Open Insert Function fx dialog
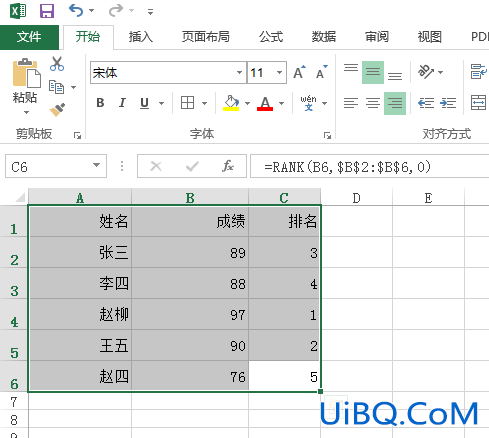This screenshot has height=438, width=489. pyautogui.click(x=228, y=166)
